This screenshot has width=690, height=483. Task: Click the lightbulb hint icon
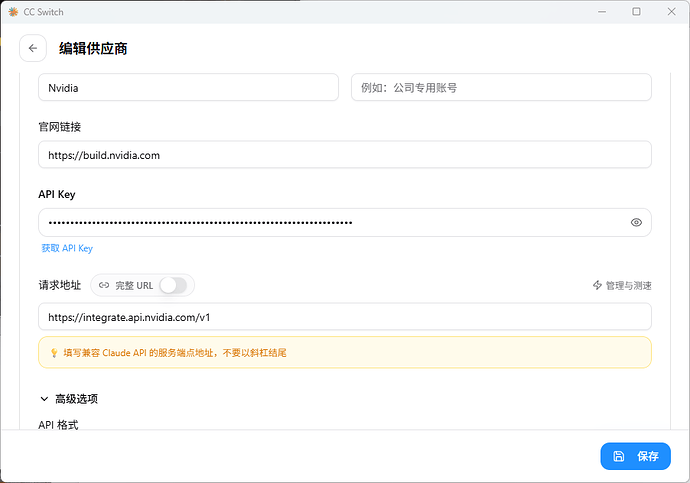pos(54,353)
